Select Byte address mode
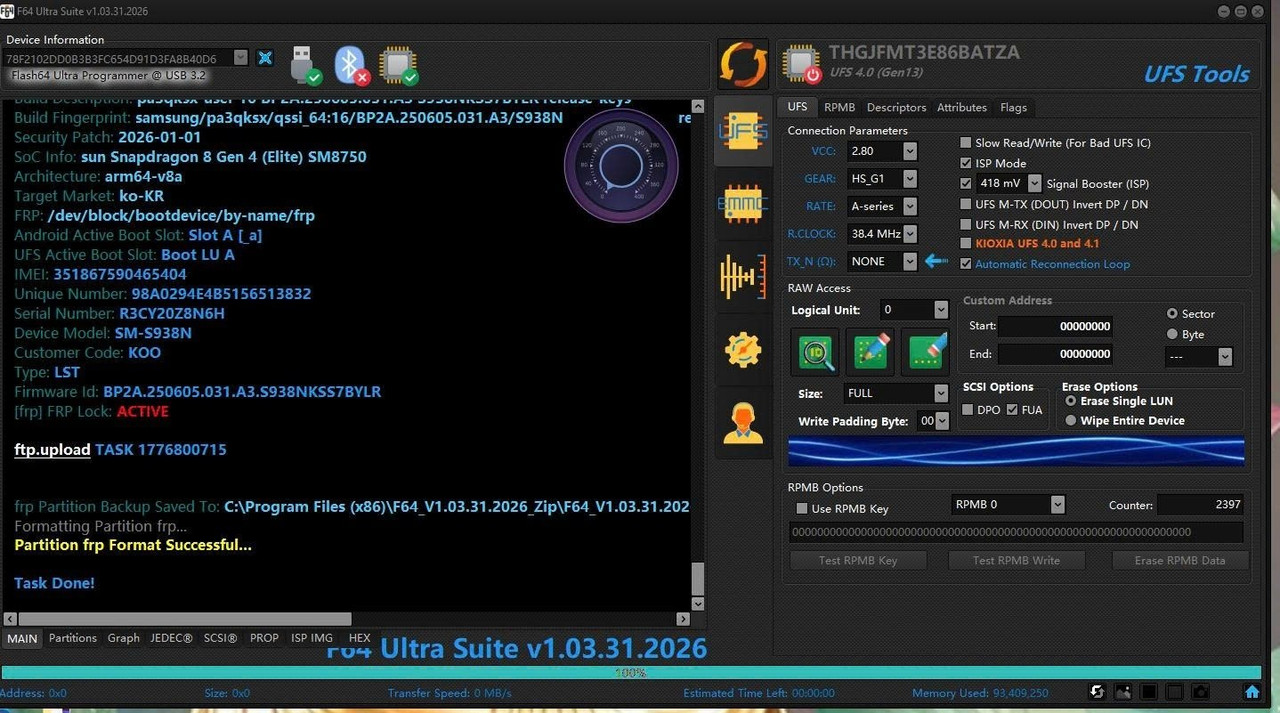This screenshot has height=713, width=1280. click(1173, 334)
